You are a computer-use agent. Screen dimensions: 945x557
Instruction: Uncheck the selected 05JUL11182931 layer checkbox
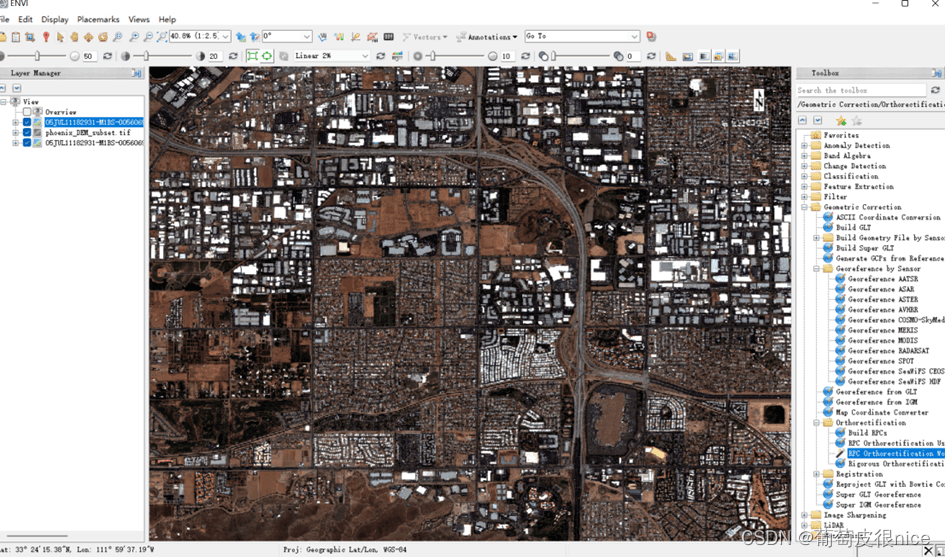click(x=27, y=122)
